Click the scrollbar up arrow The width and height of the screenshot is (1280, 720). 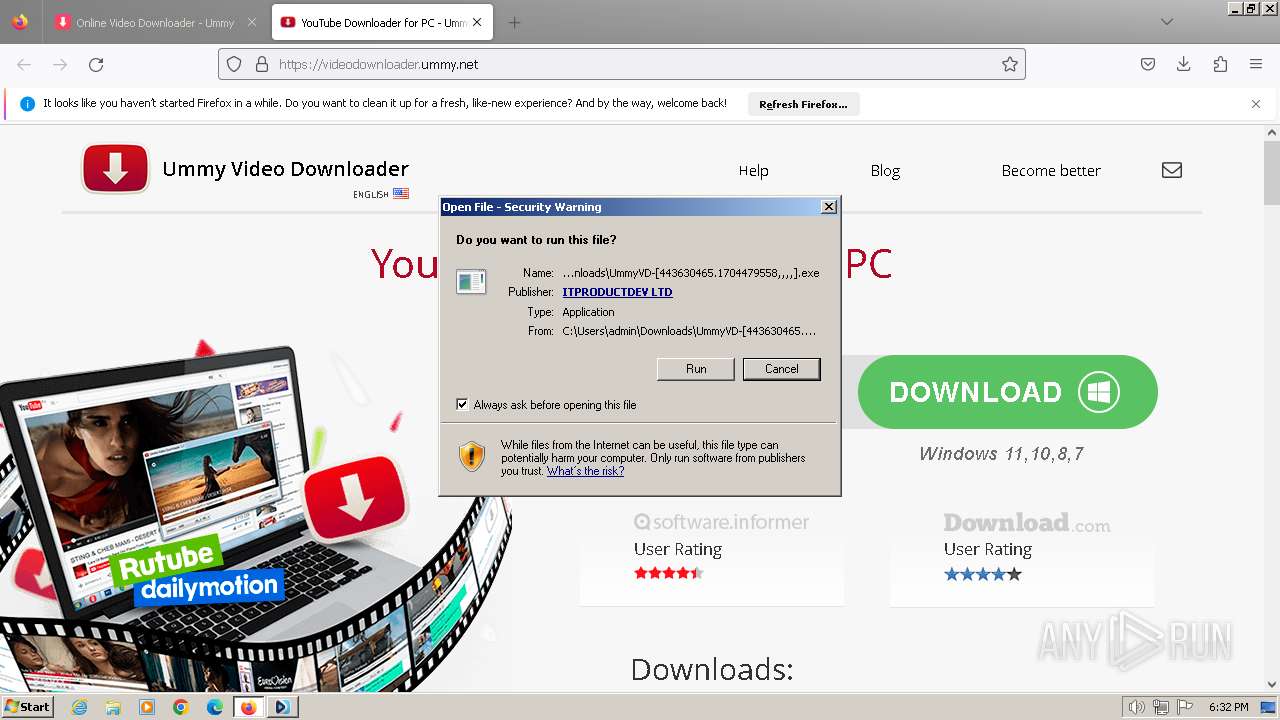1272,132
